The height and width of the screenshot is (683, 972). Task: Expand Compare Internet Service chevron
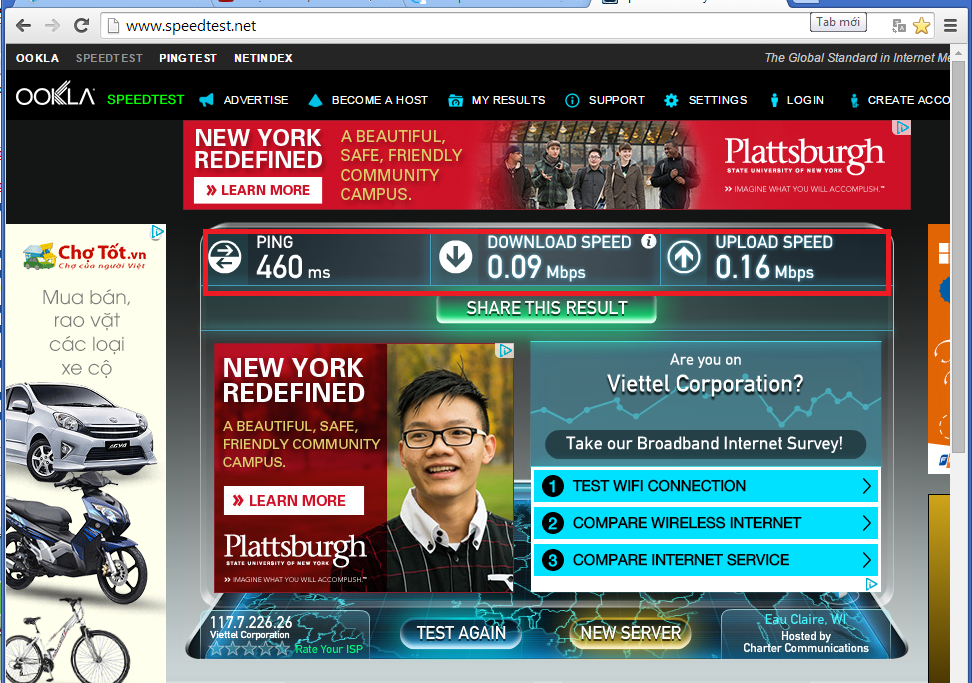(867, 560)
